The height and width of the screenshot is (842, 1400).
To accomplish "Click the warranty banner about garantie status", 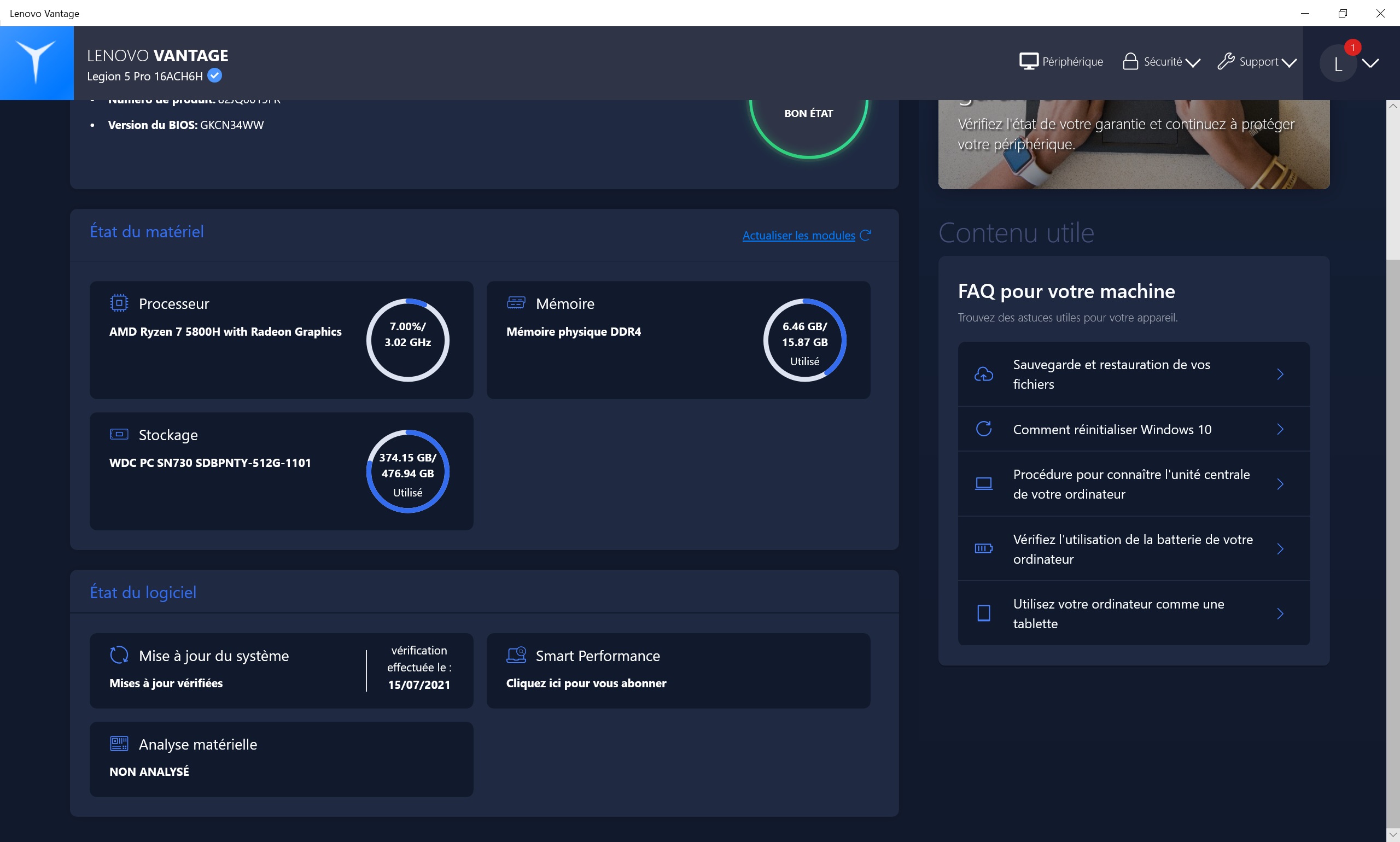I will click(x=1133, y=144).
